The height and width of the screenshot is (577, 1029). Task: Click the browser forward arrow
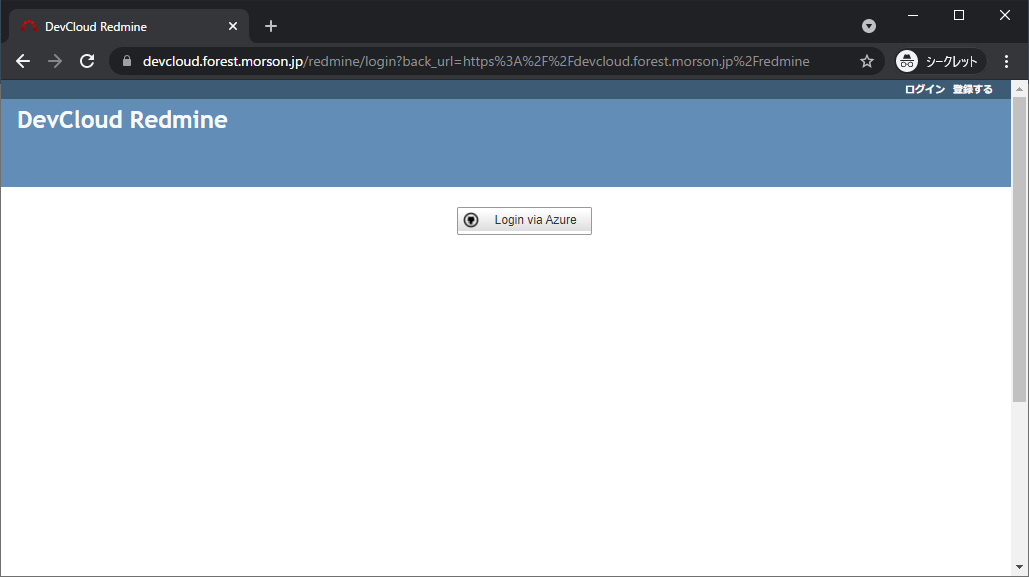[x=55, y=61]
